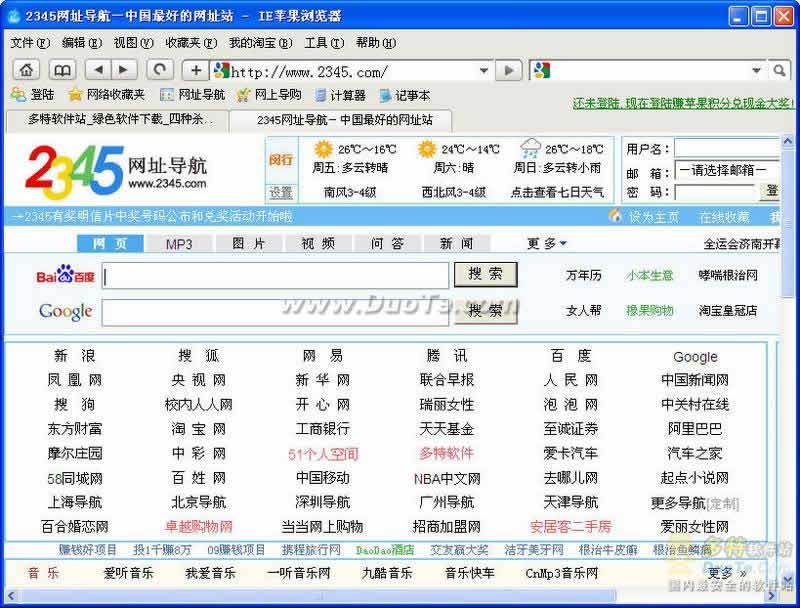Image resolution: width=800 pixels, height=608 pixels.
Task: Open the 我的淘宝 menu
Action: coord(260,43)
